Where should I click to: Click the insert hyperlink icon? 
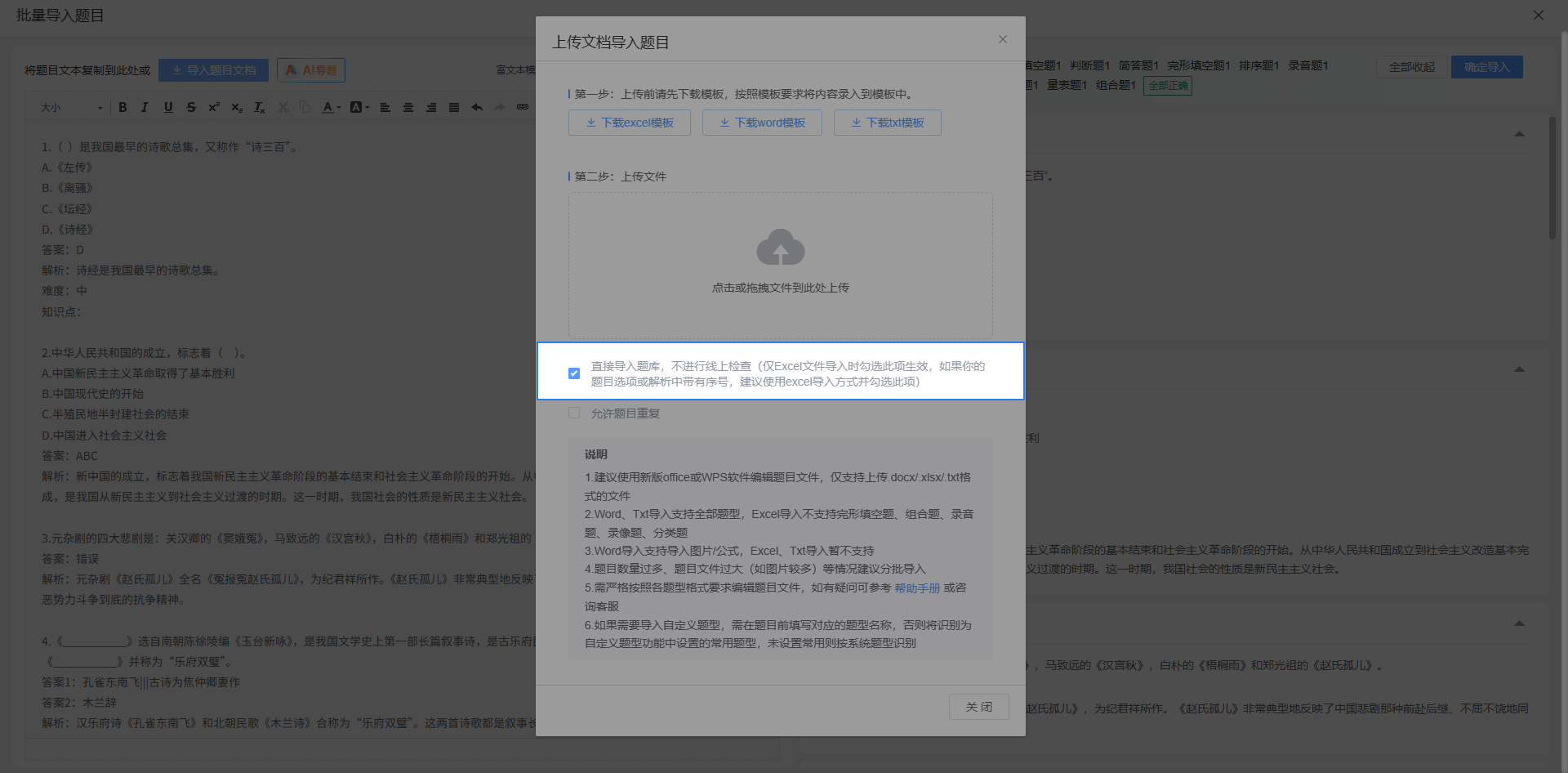(x=523, y=107)
